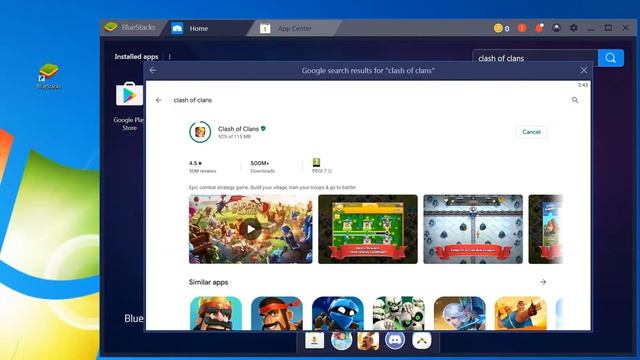The image size is (640, 360).
Task: Play the Clash of Clans trailer video
Action: [x=251, y=229]
